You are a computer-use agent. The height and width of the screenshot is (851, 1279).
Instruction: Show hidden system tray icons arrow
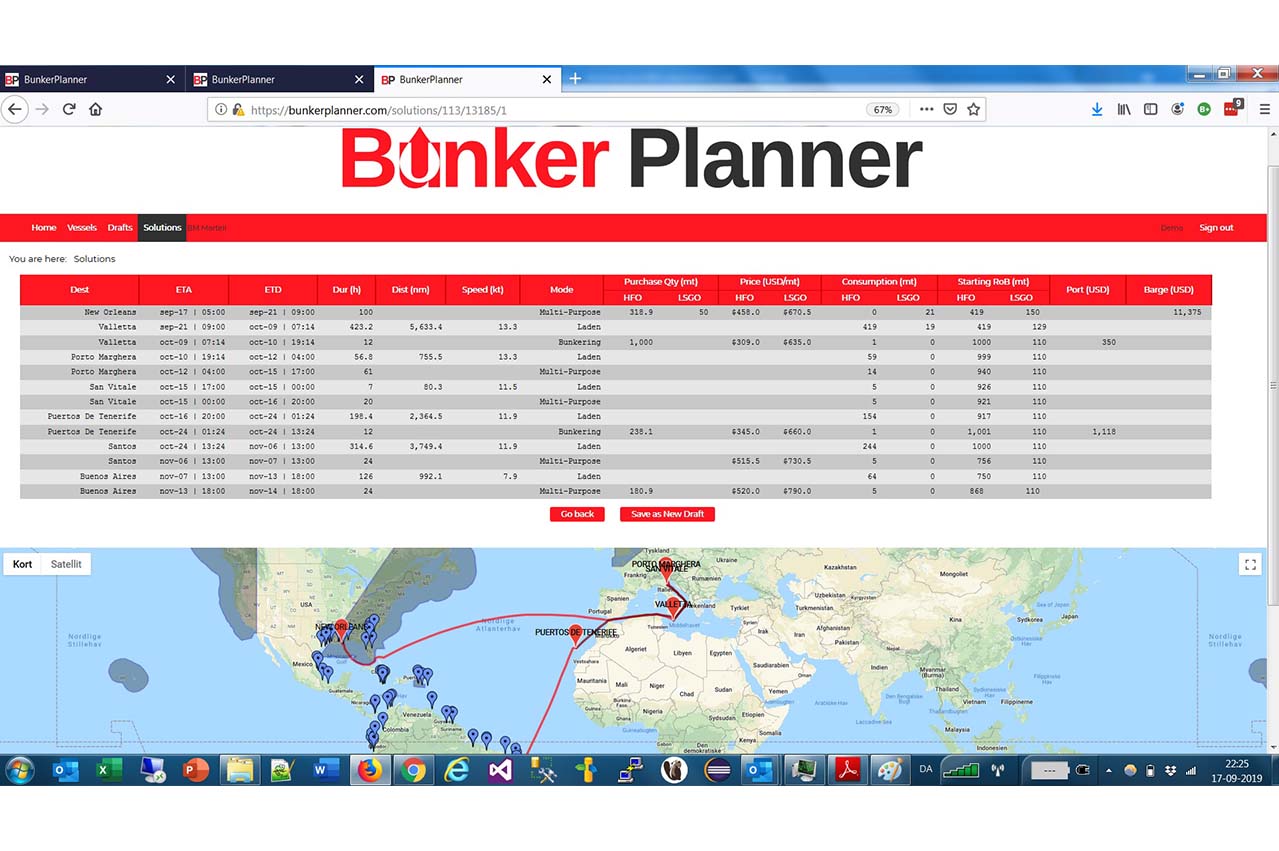coord(1108,771)
